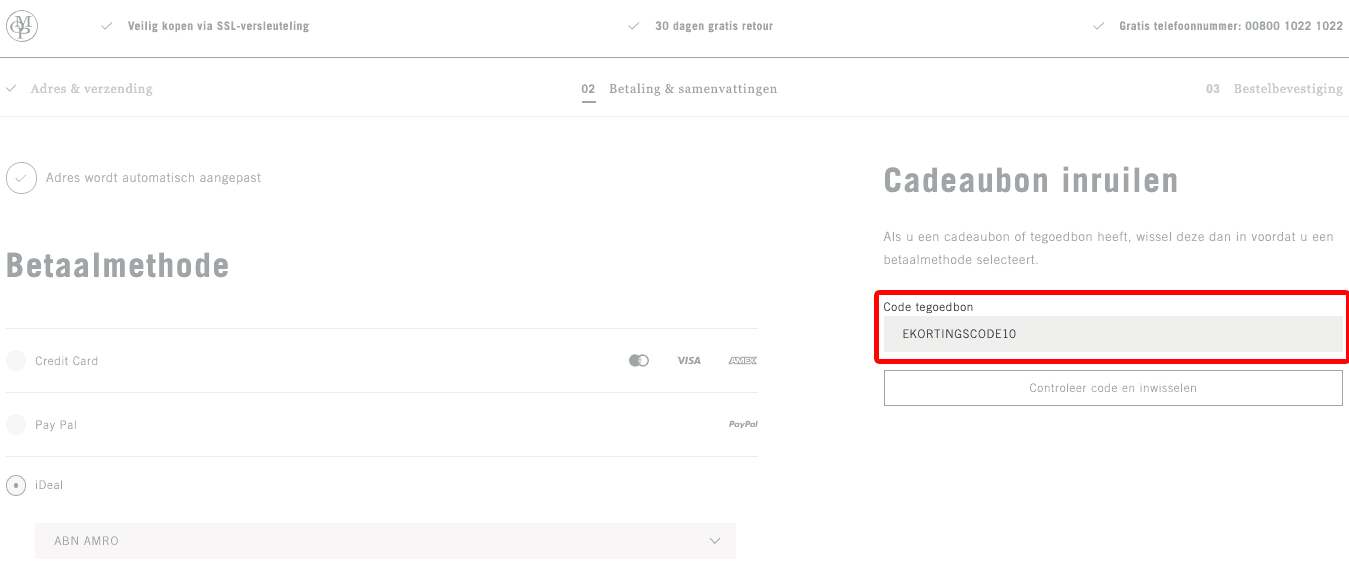Click the circular monogram logo

pos(22,26)
